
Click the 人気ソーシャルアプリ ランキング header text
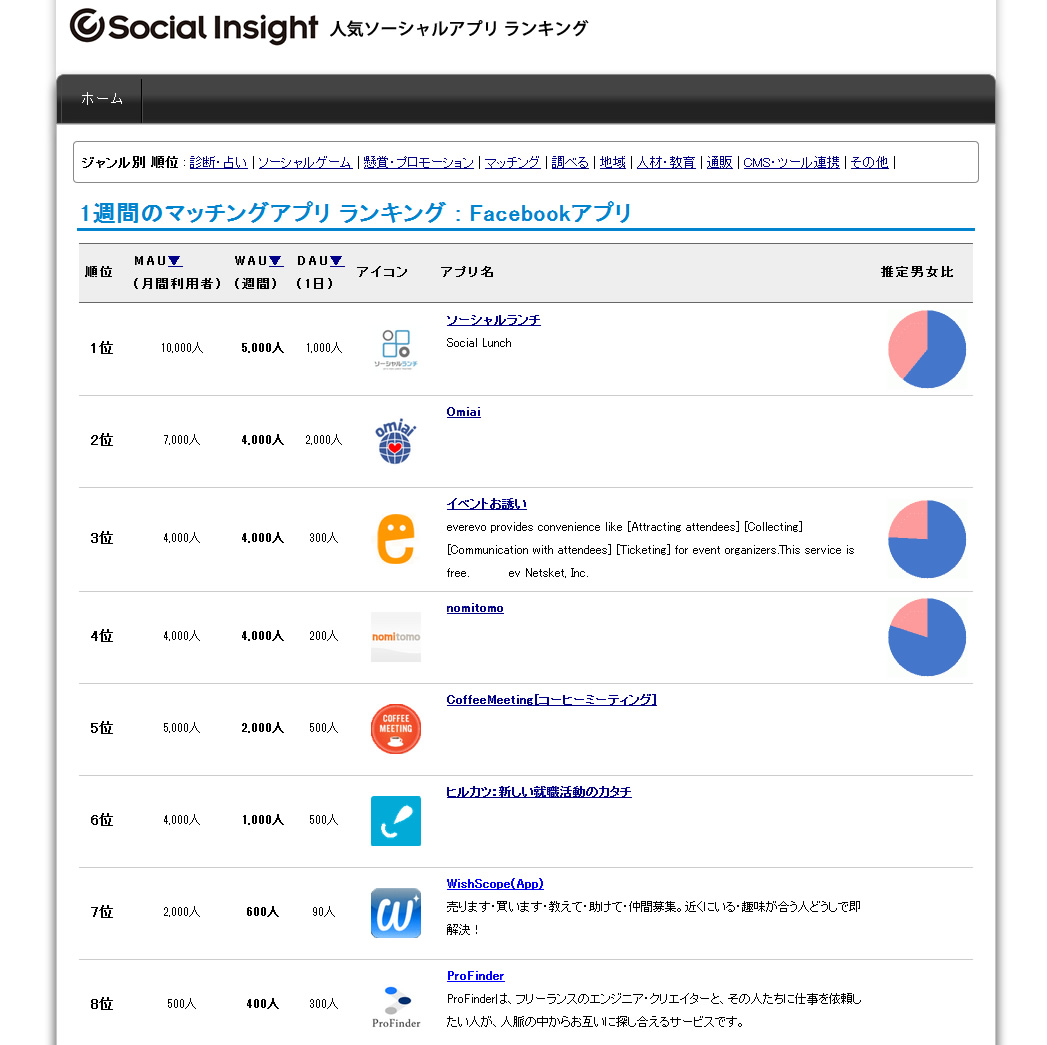click(x=459, y=29)
